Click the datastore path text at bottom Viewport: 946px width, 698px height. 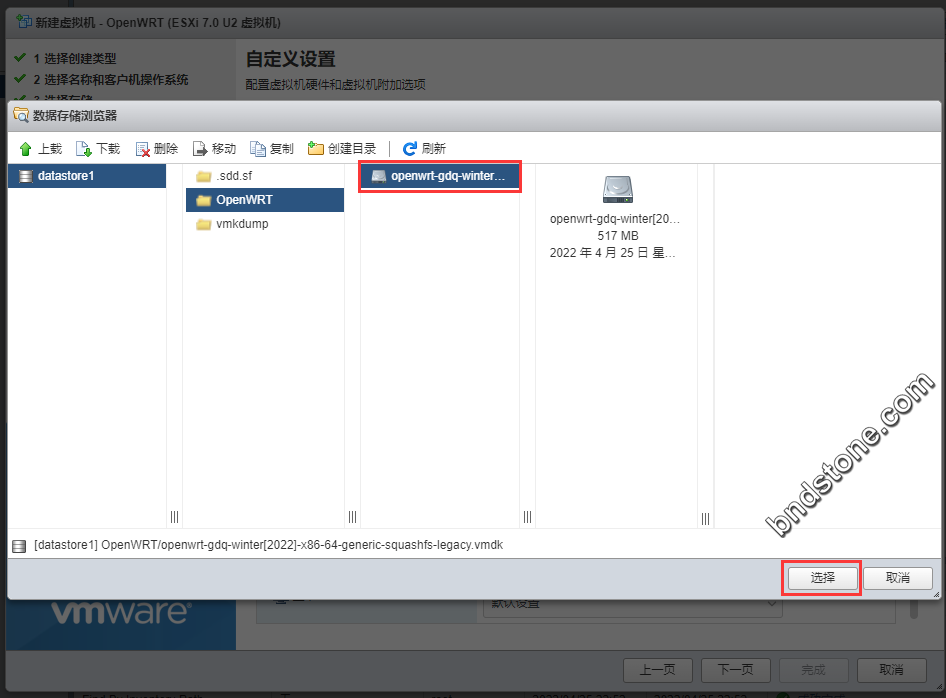[268, 545]
